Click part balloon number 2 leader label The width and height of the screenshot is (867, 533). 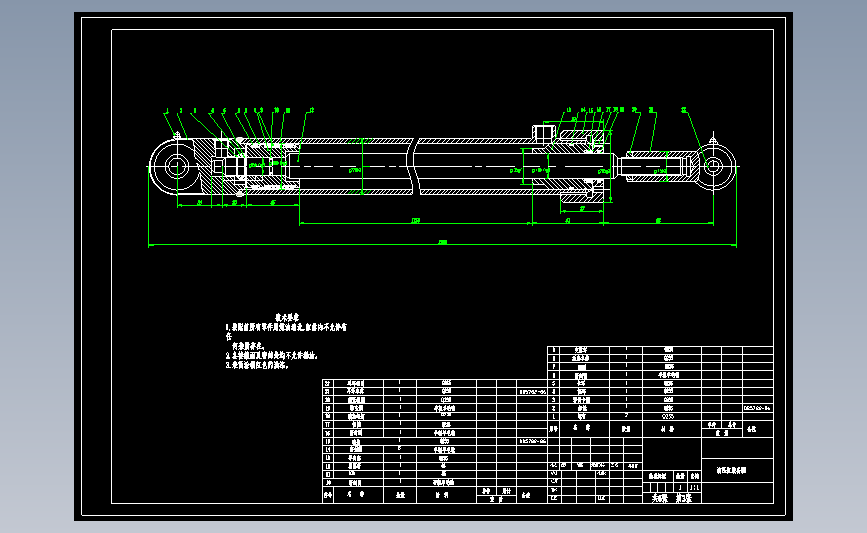(x=181, y=111)
